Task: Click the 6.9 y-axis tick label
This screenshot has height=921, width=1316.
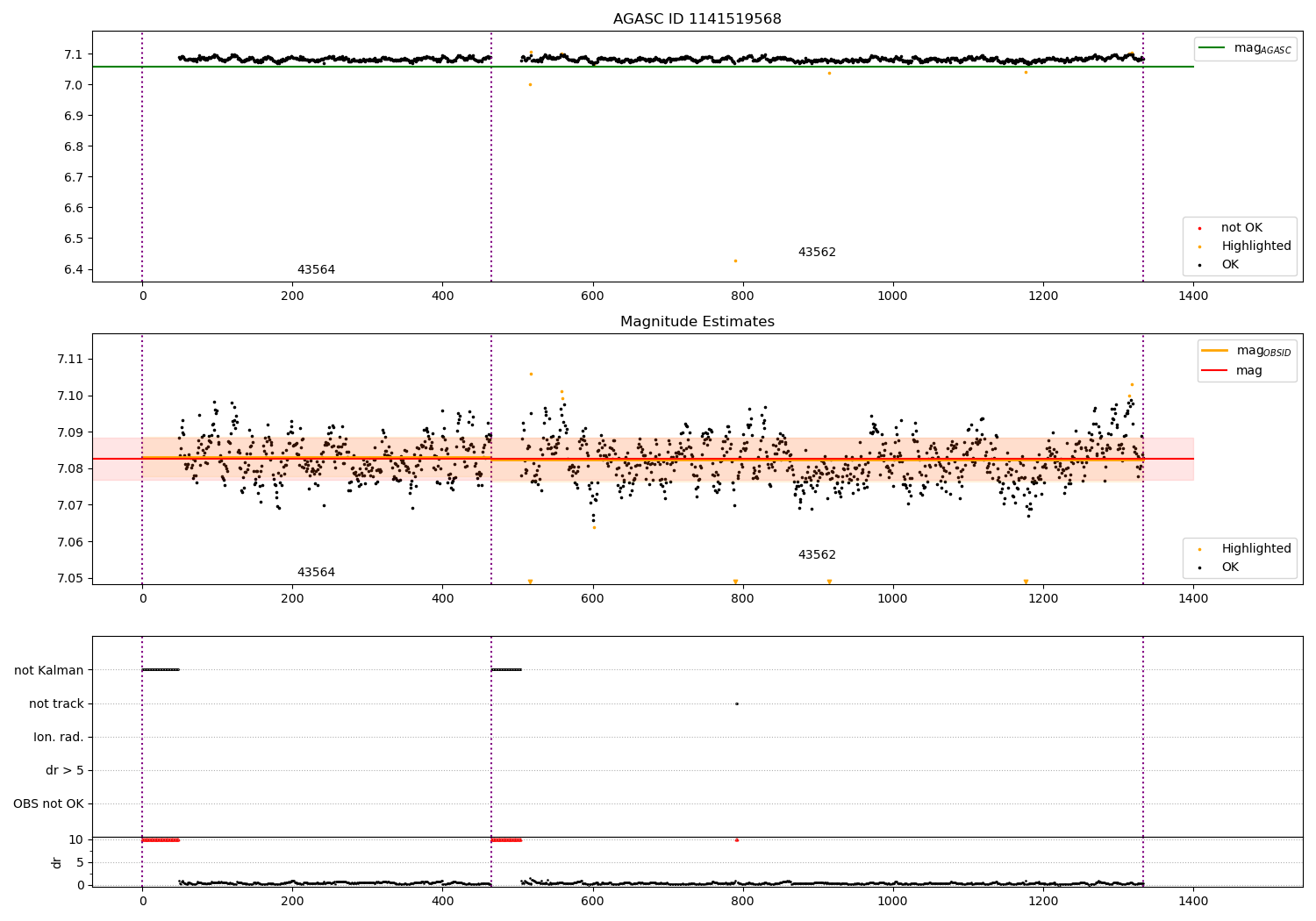Action: coord(75,116)
